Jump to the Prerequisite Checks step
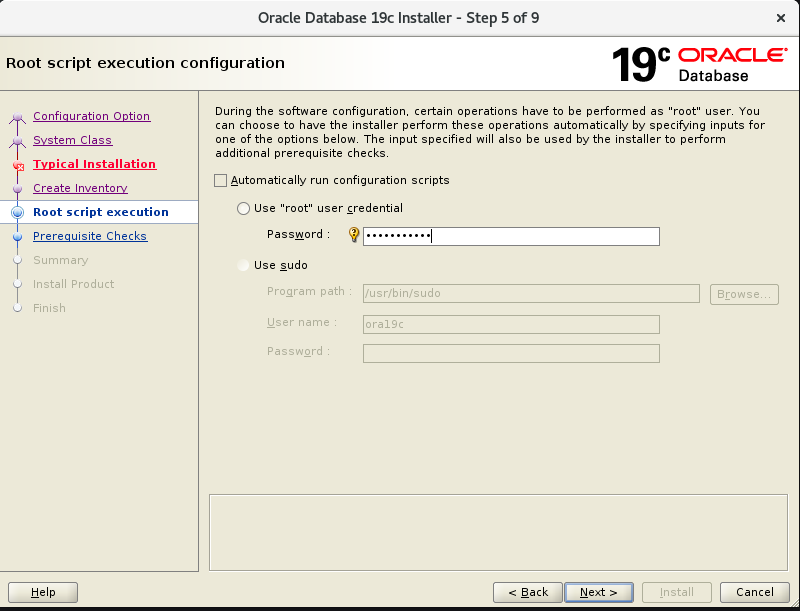 [x=90, y=236]
